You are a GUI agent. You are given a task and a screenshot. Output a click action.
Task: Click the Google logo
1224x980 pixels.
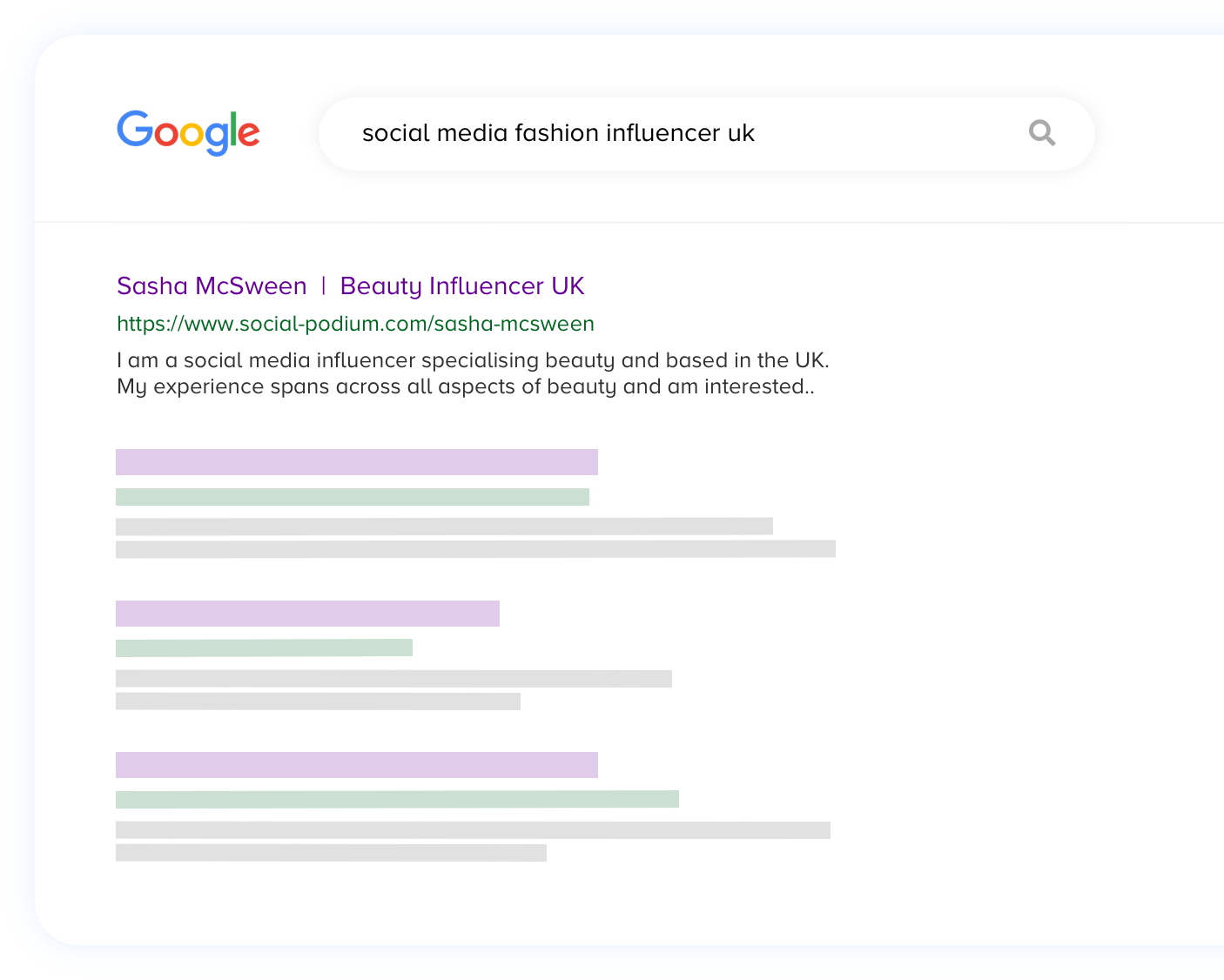pyautogui.click(x=188, y=132)
